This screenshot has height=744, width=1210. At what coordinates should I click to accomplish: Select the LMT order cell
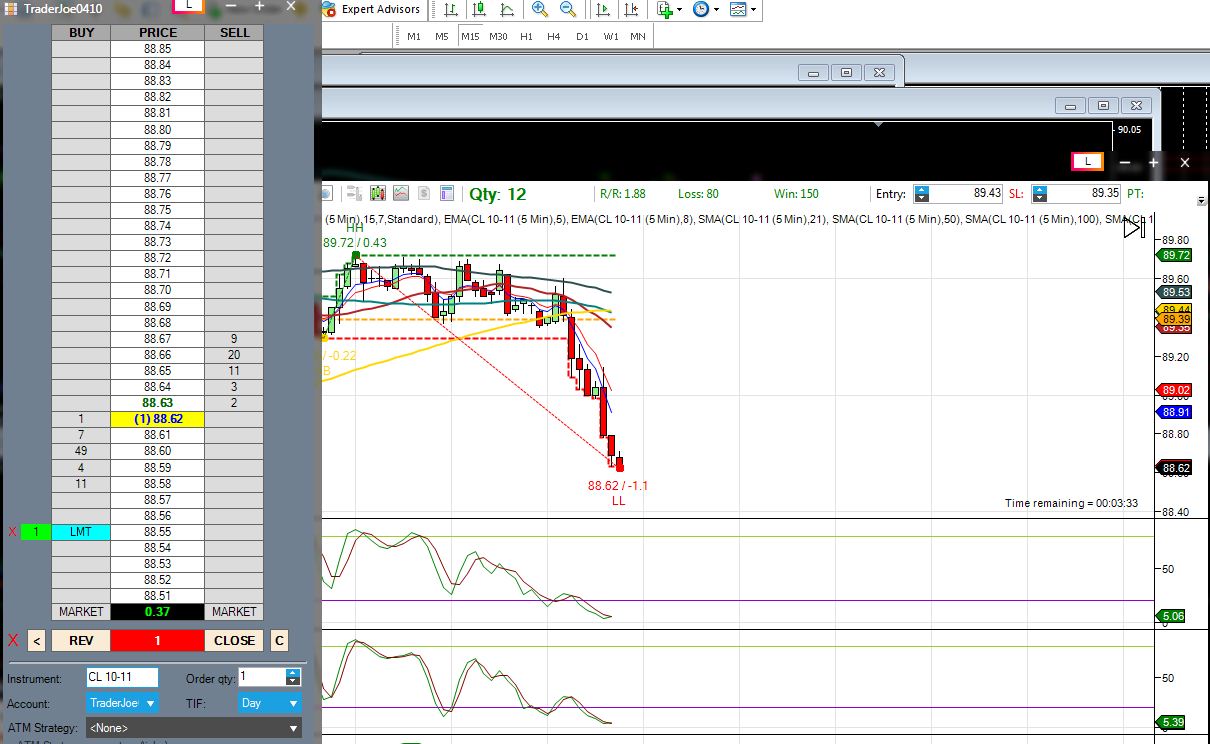pos(81,532)
